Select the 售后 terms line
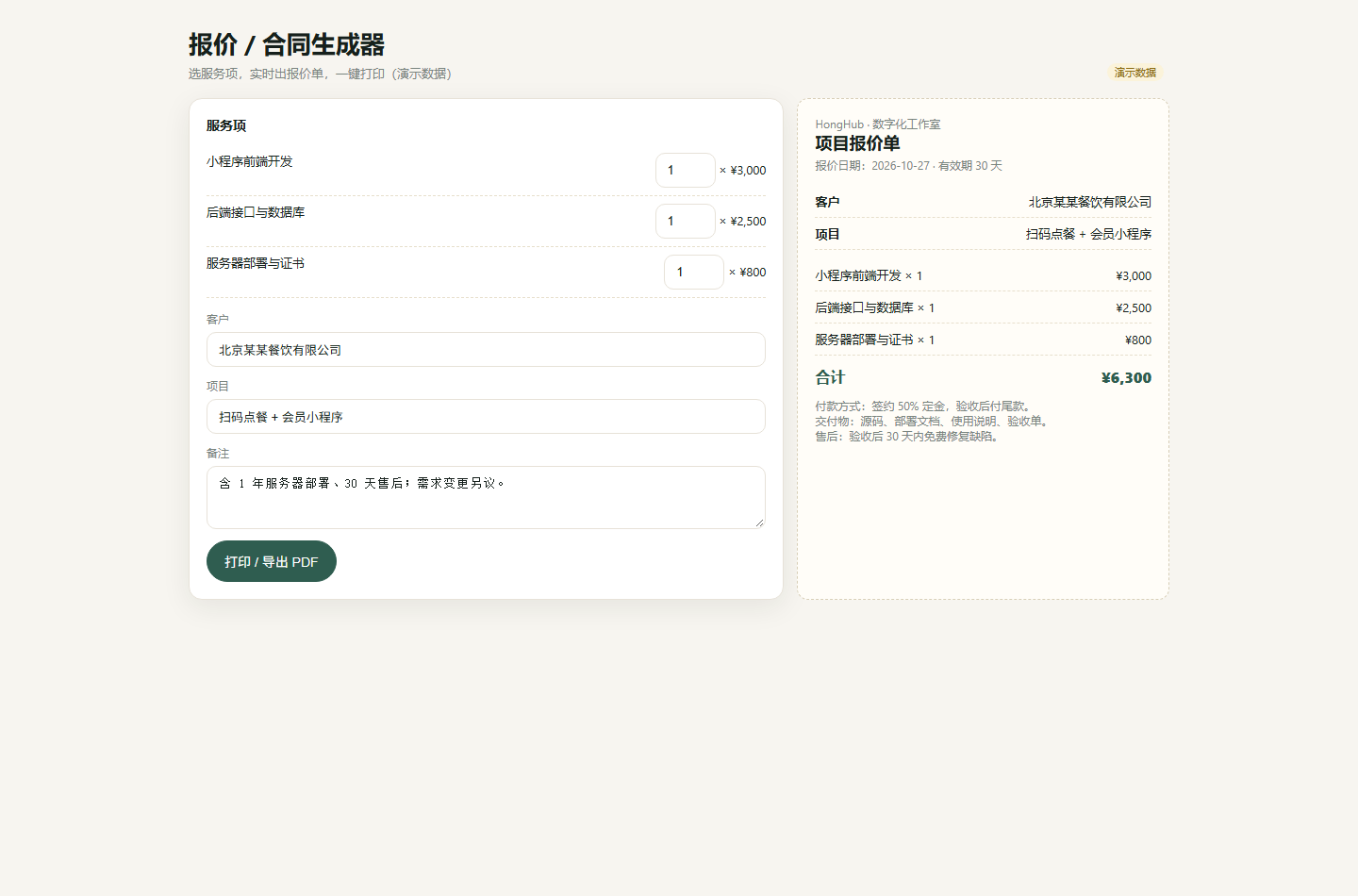Viewport: 1358px width, 896px height. [908, 437]
